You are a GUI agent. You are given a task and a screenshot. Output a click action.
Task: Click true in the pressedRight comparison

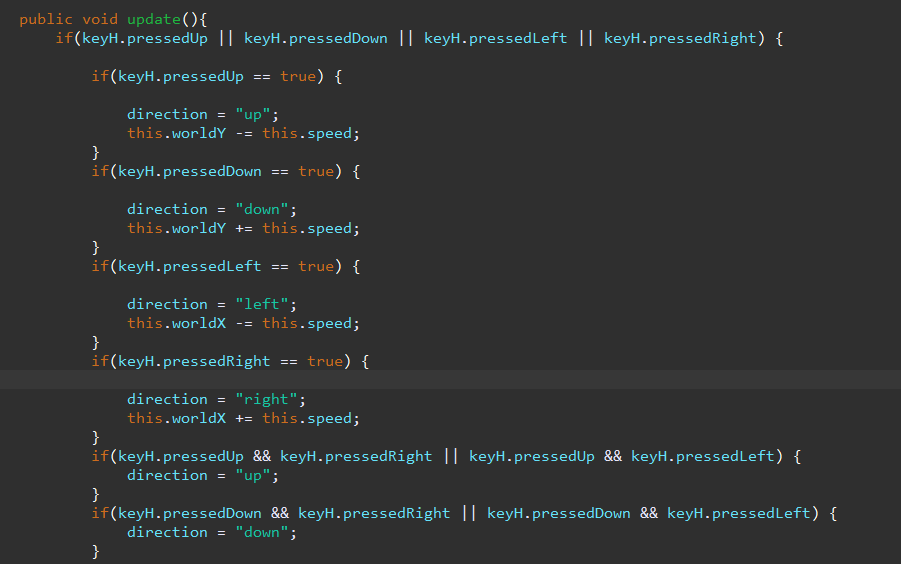tap(325, 361)
